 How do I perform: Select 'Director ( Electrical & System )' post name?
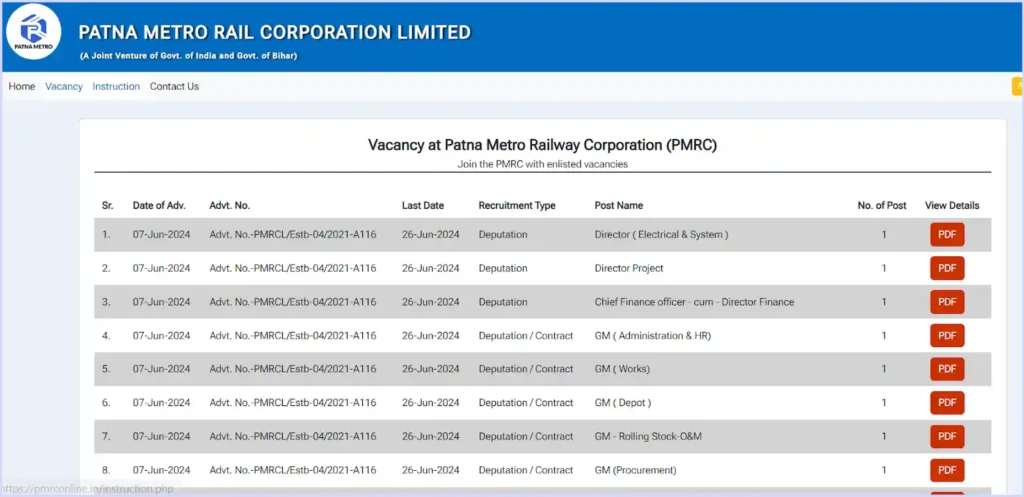click(661, 234)
